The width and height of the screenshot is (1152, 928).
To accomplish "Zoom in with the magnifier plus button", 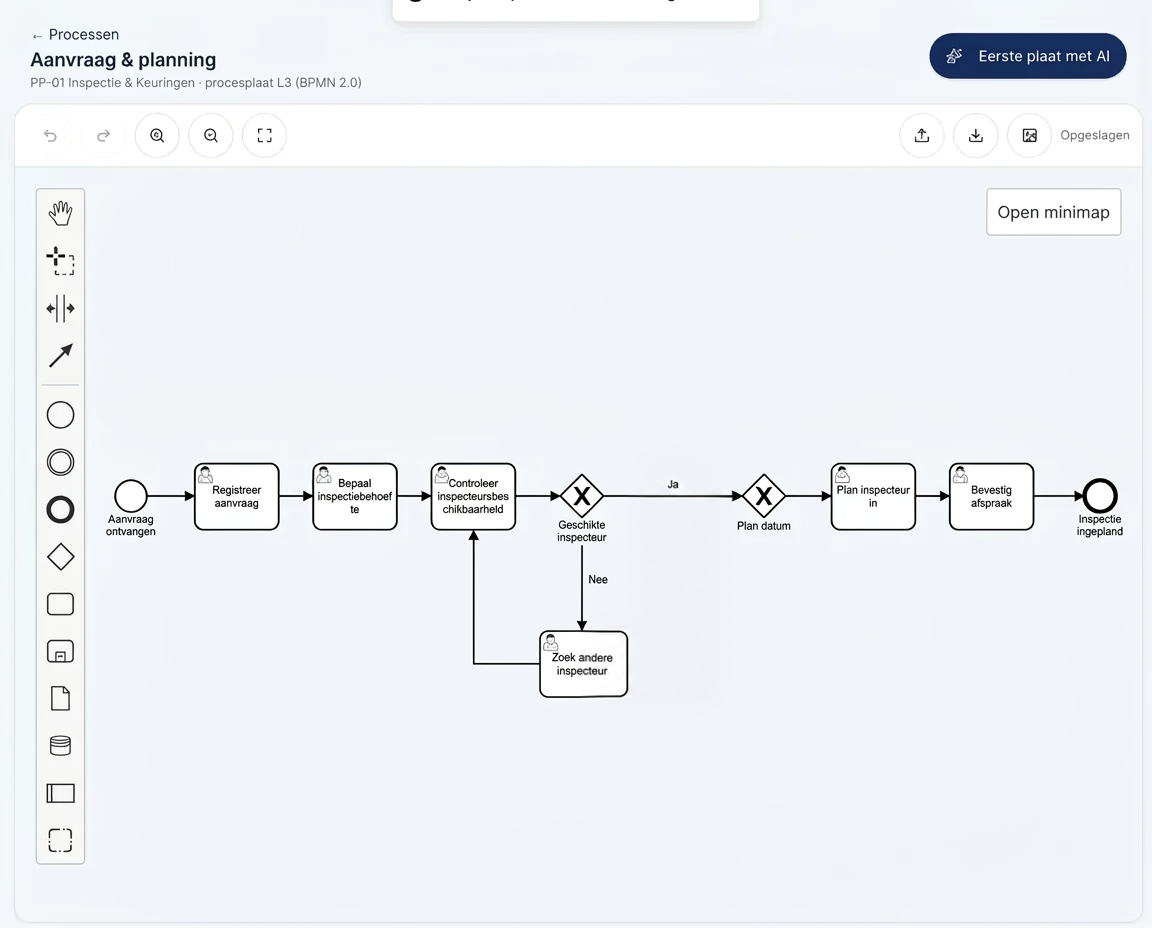I will pyautogui.click(x=157, y=135).
